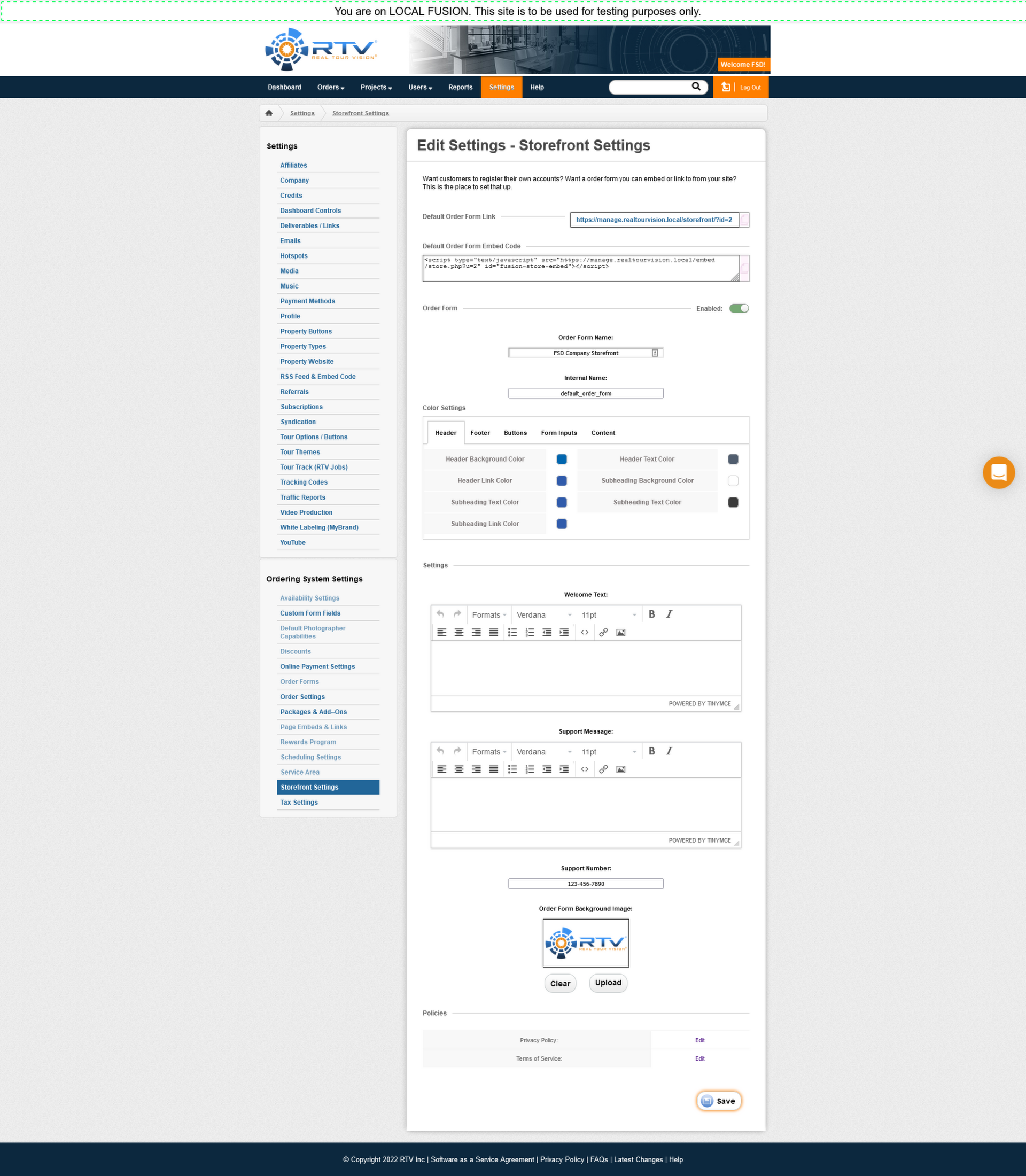1026x1176 pixels.
Task: Edit the Privacy Policy link
Action: (x=699, y=1040)
